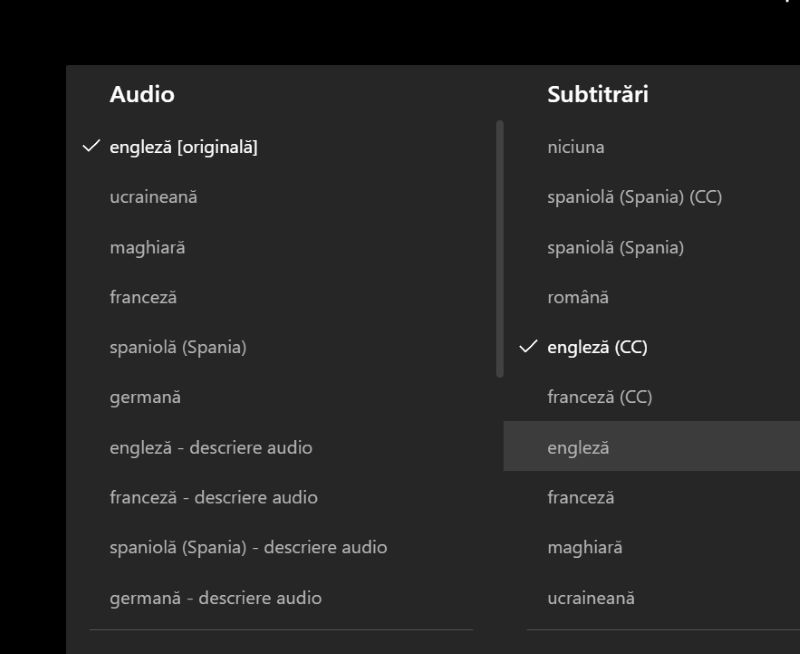Select engleză [originală] audio track

point(183,147)
